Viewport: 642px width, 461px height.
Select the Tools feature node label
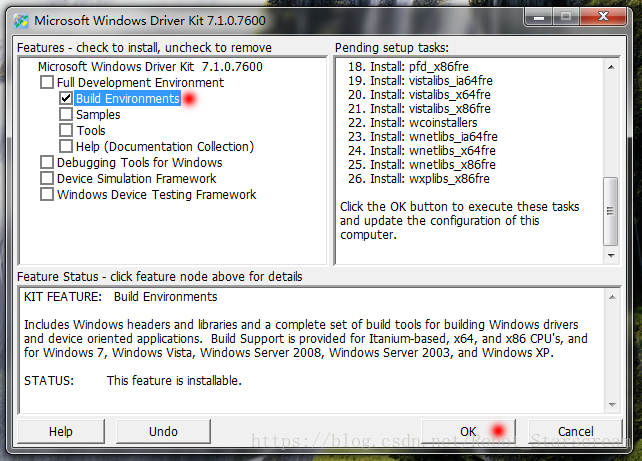pyautogui.click(x=91, y=131)
